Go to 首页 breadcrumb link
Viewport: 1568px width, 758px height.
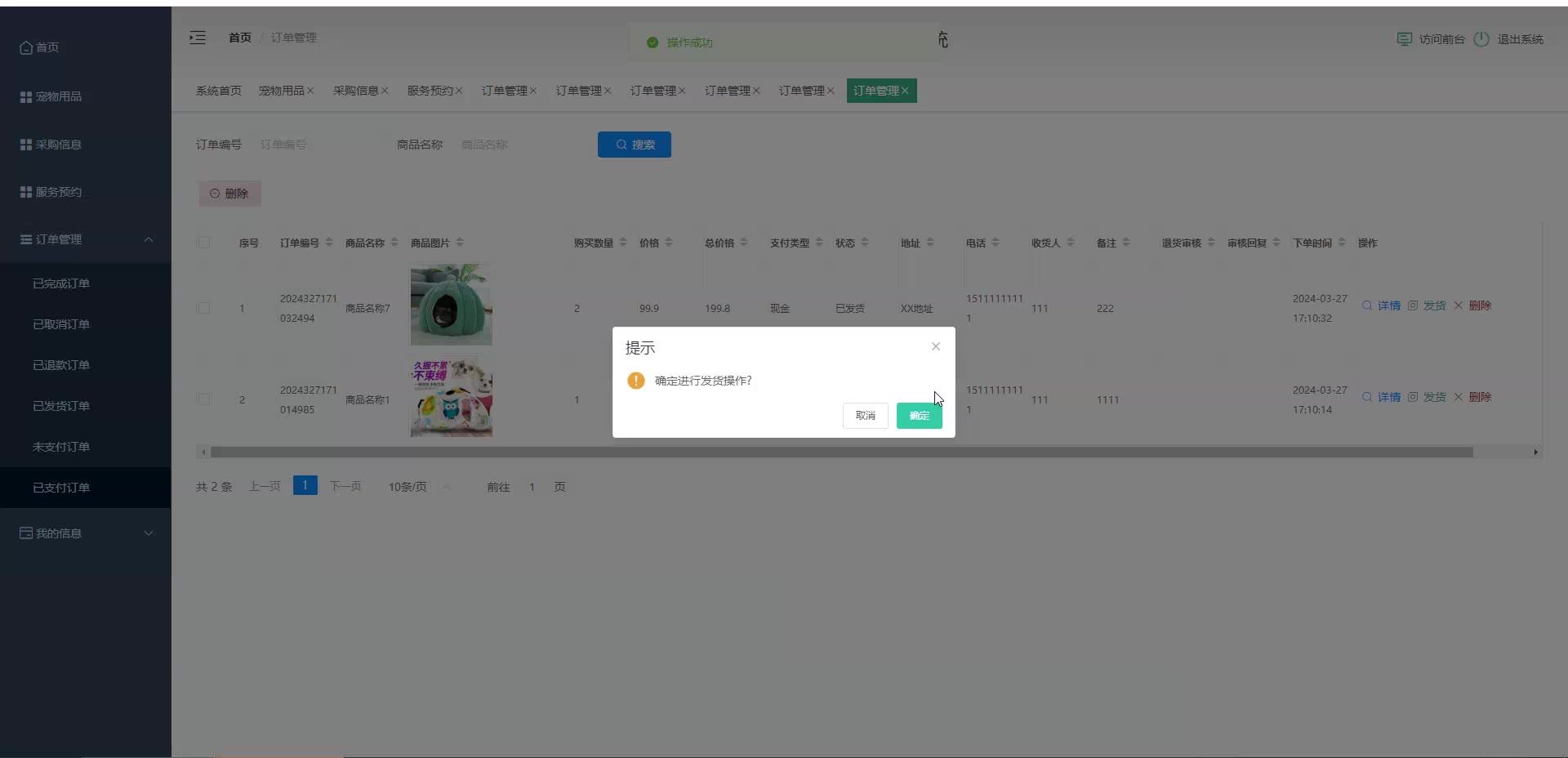pyautogui.click(x=240, y=38)
